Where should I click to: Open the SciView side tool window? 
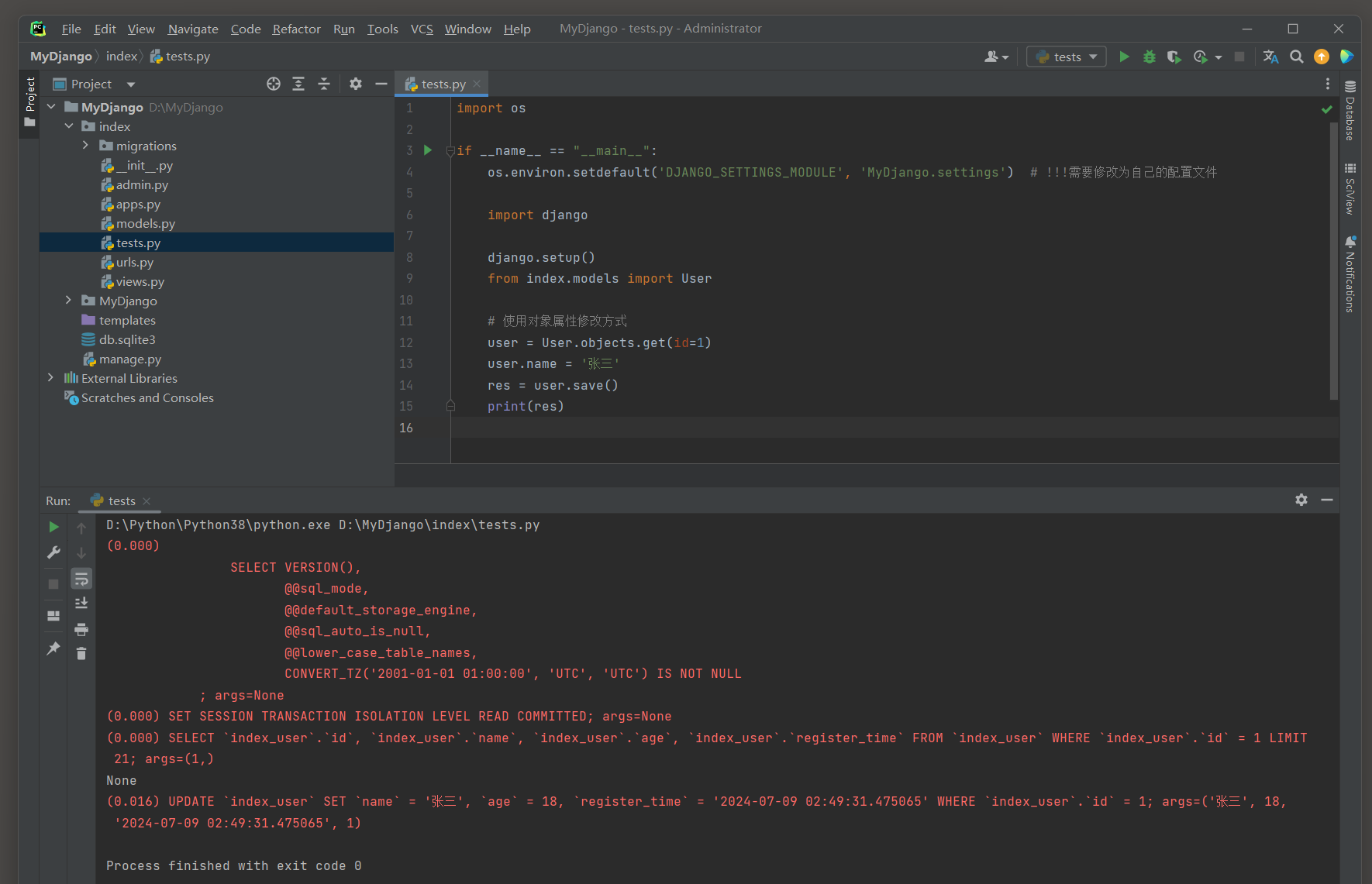(1350, 188)
